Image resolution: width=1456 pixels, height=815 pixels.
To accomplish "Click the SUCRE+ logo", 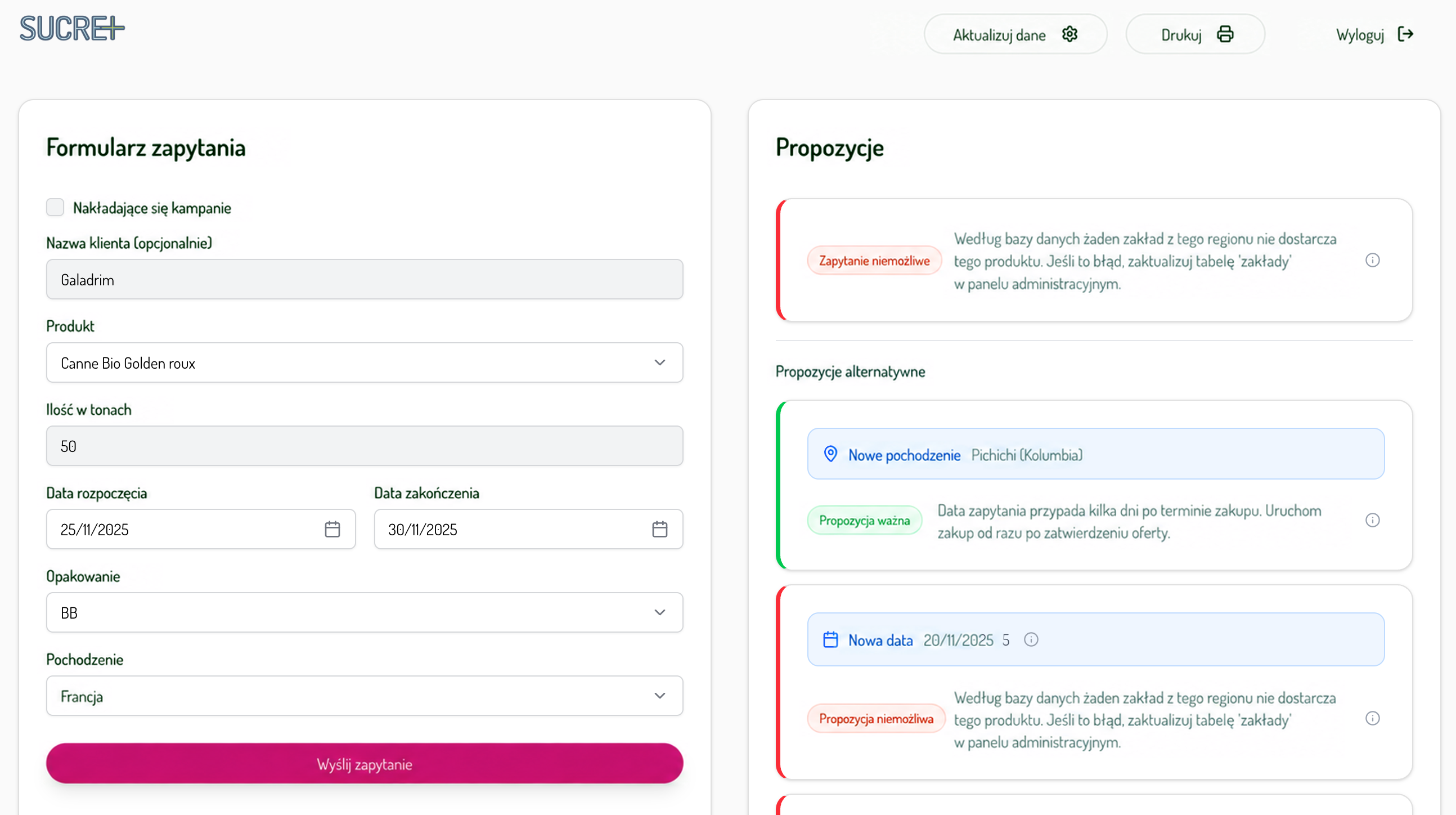I will pyautogui.click(x=72, y=28).
